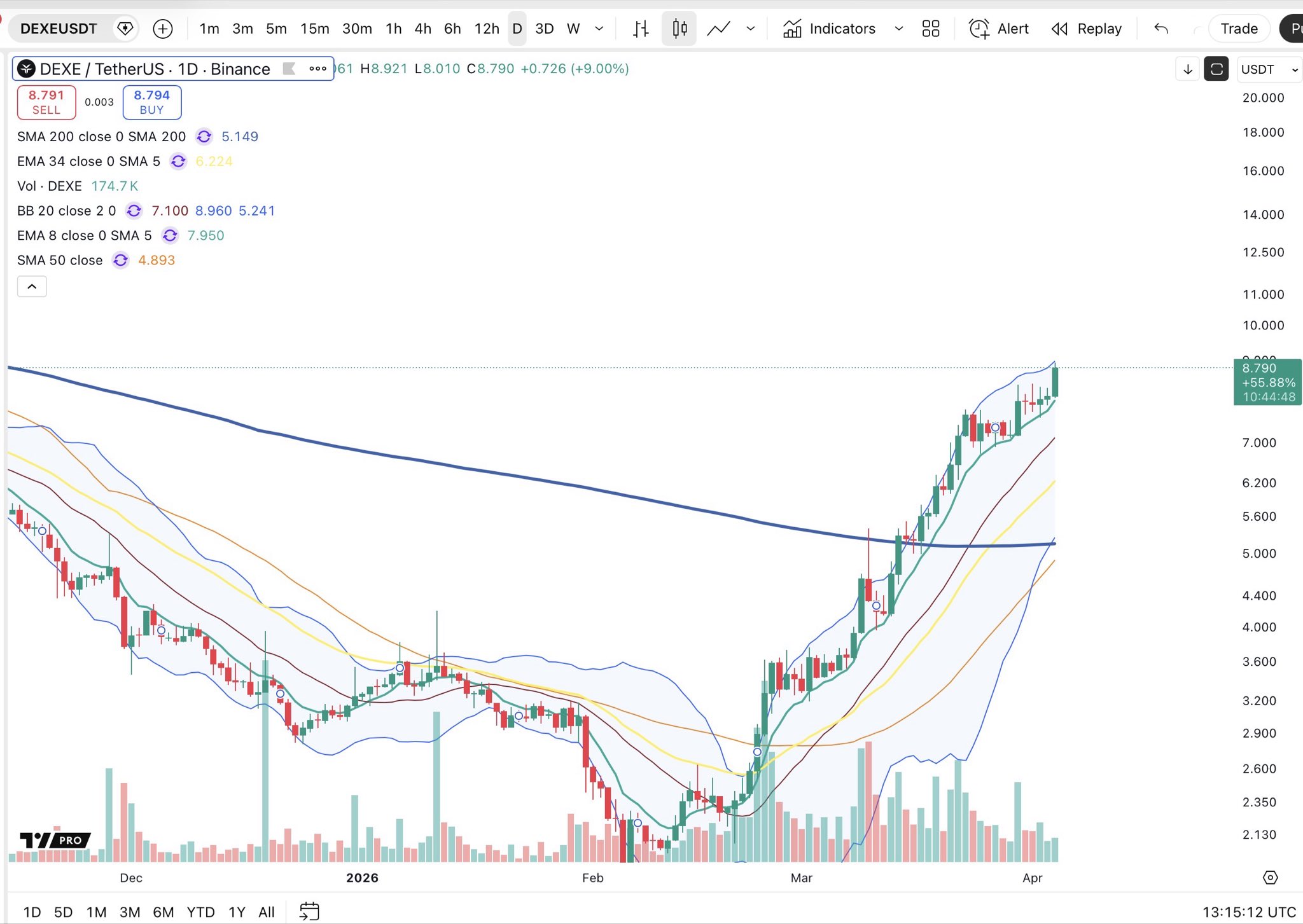Click the 8.791 SELL button
Image resolution: width=1303 pixels, height=924 pixels.
tap(46, 102)
